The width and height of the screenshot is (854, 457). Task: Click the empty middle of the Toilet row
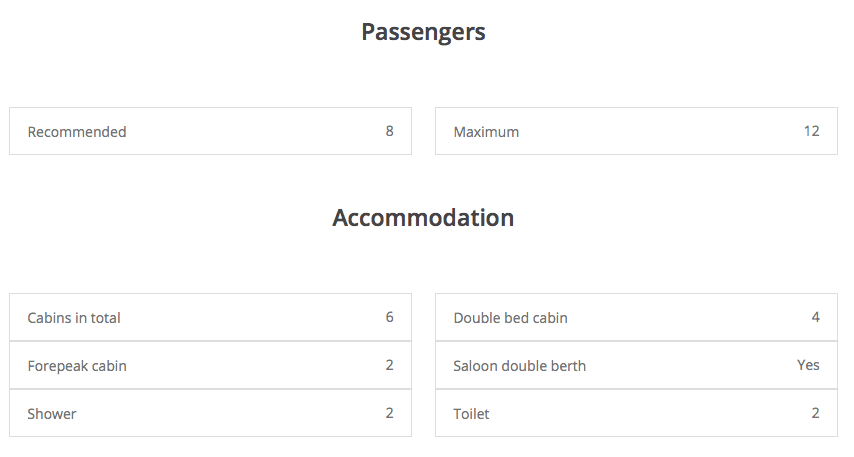coord(650,413)
